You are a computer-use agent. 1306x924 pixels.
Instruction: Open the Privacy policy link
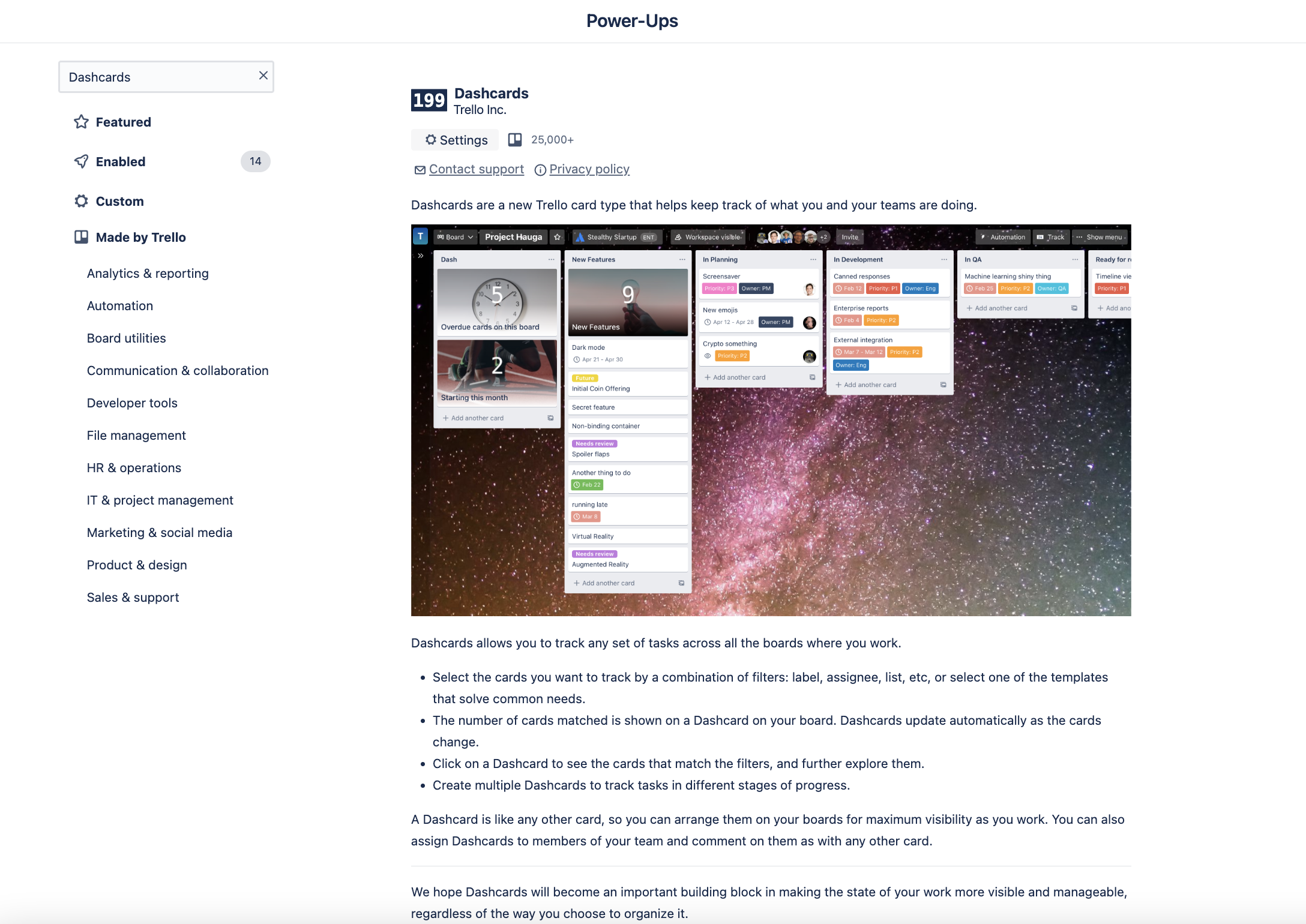[589, 169]
